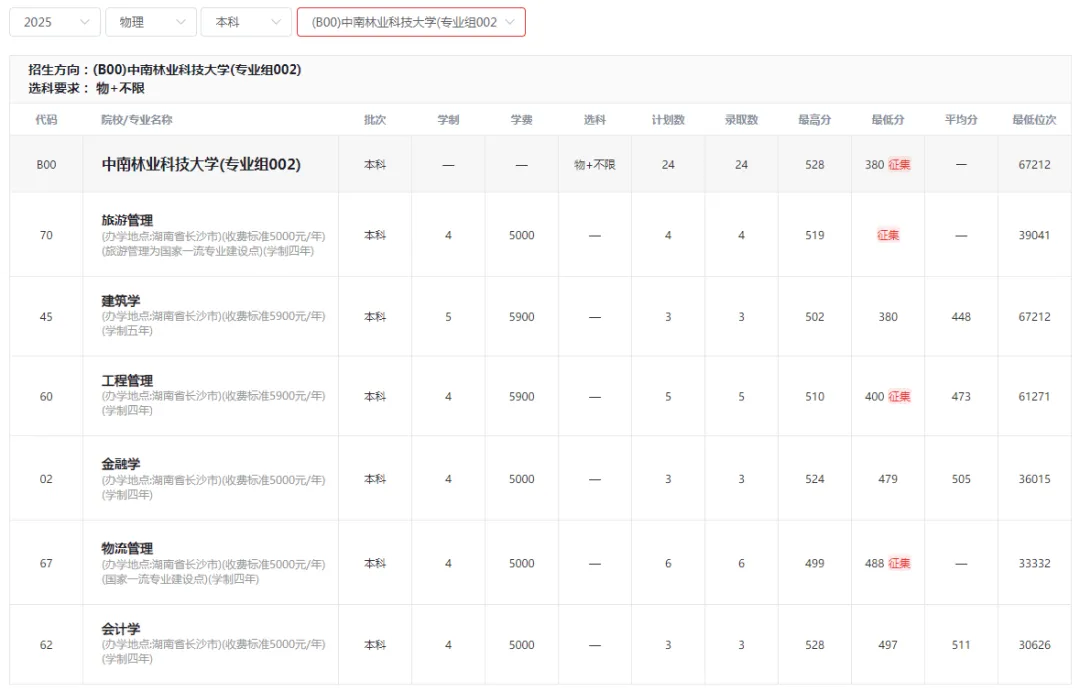Click the 征集 tag in the 物流管理 row

[900, 563]
